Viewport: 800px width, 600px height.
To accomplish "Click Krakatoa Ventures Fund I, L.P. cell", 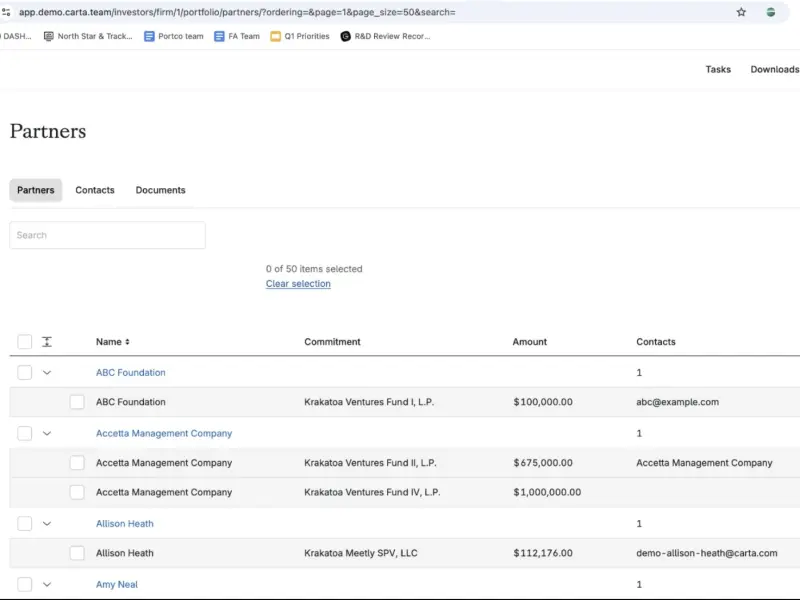I will pos(369,402).
